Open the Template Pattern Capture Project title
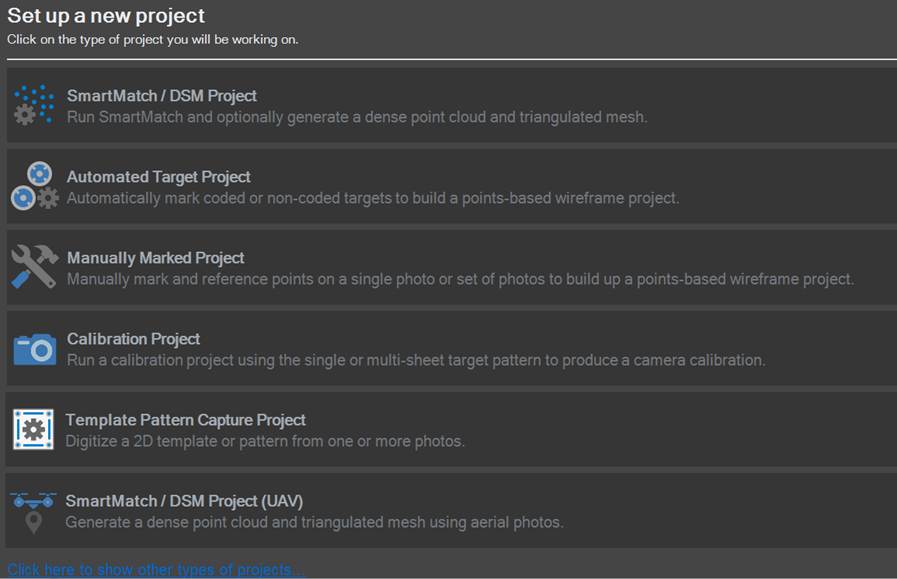The image size is (897, 579). click(x=186, y=420)
